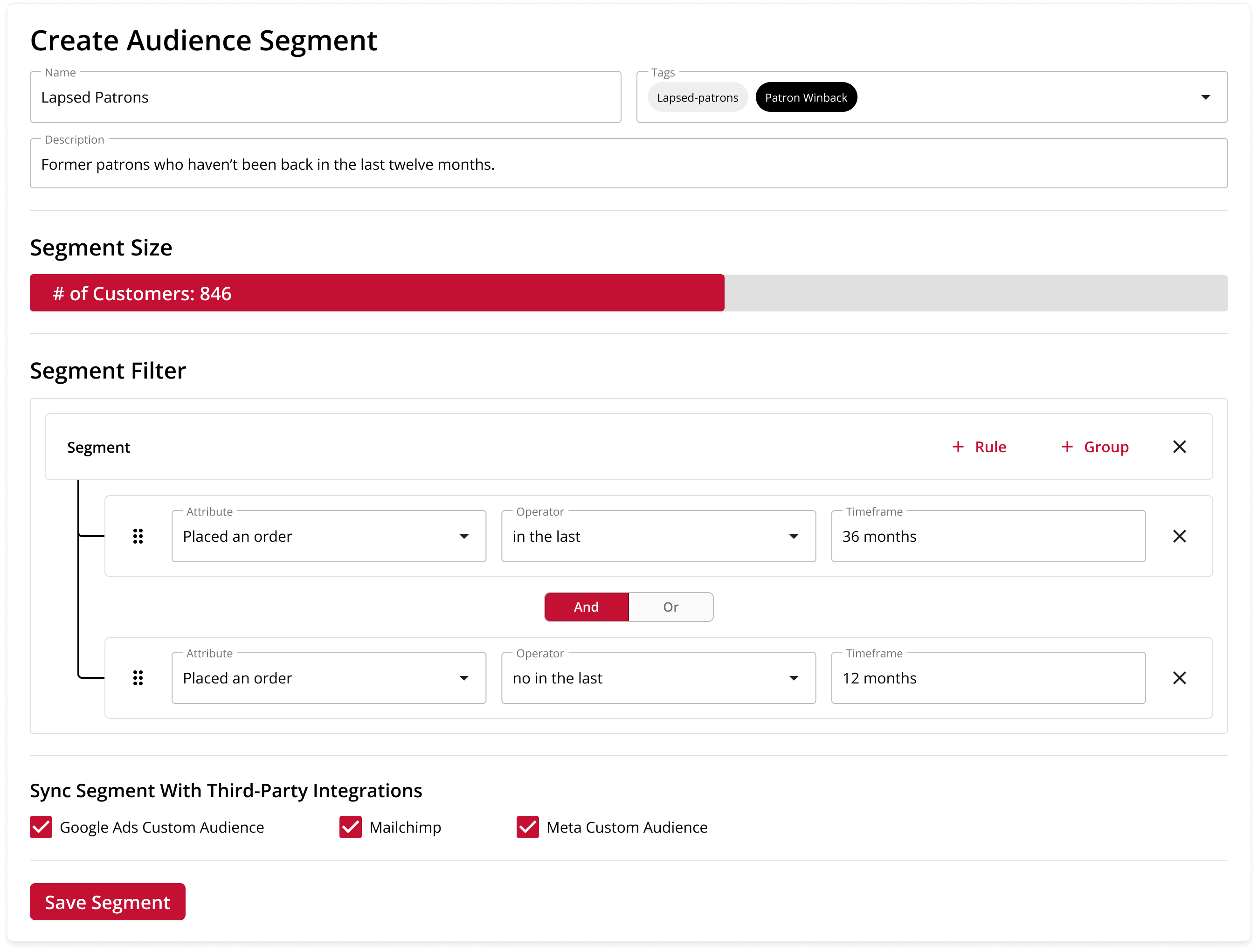Open the 'in the last' Operator dropdown
Image resolution: width=1258 pixels, height=952 pixels.
pos(658,536)
